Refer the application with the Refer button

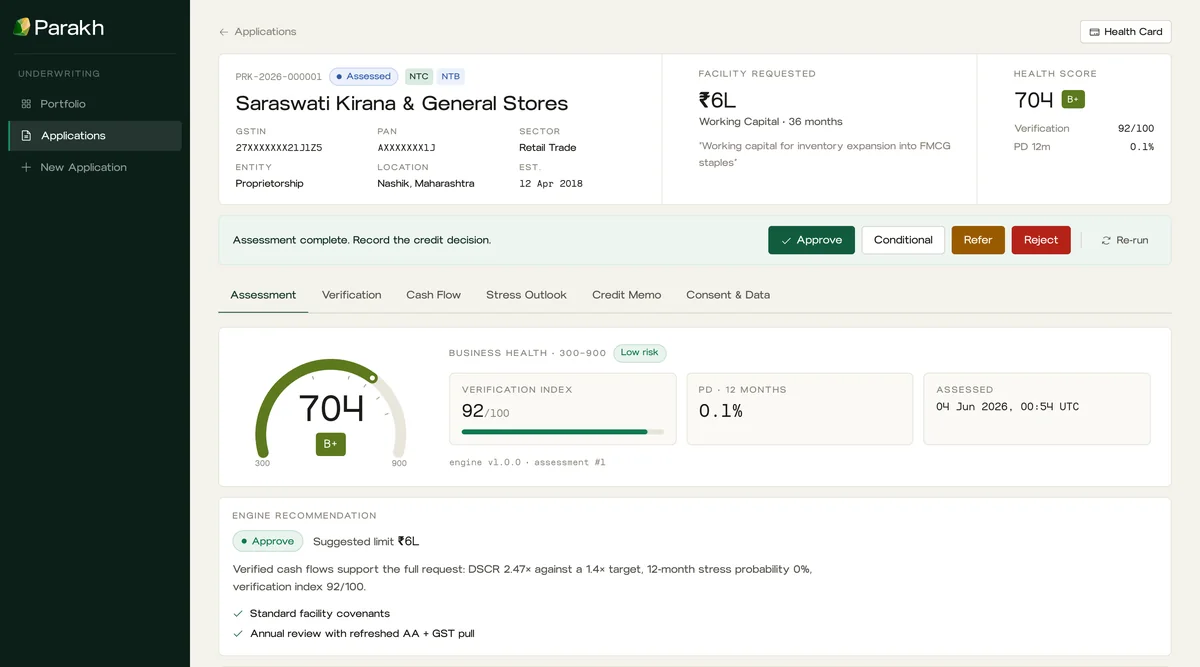click(x=978, y=240)
